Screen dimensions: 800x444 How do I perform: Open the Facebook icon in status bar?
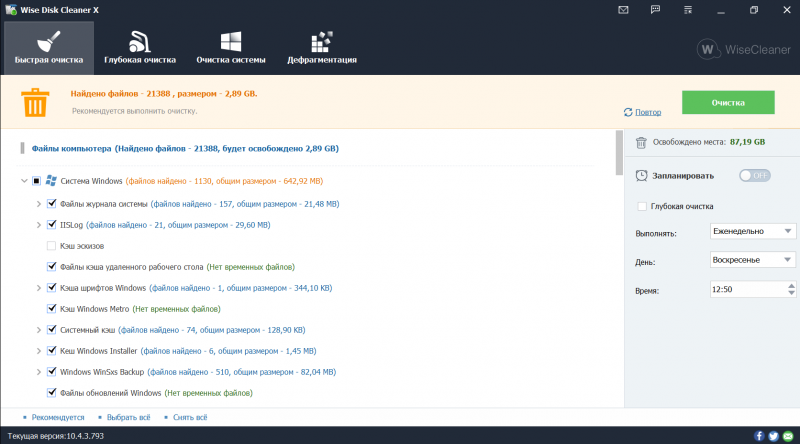pos(759,436)
